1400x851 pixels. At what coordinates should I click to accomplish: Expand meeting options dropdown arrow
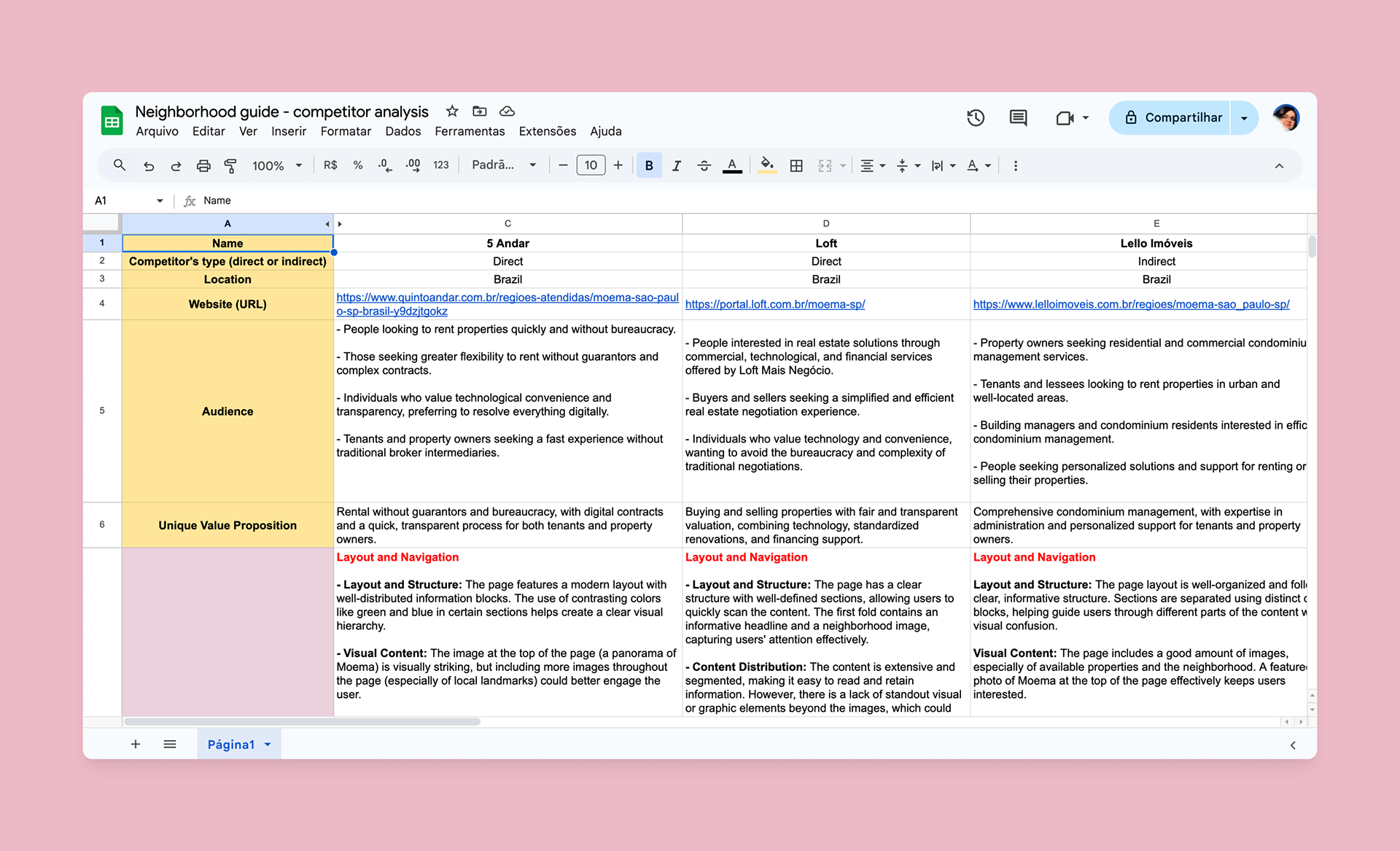[x=1086, y=117]
